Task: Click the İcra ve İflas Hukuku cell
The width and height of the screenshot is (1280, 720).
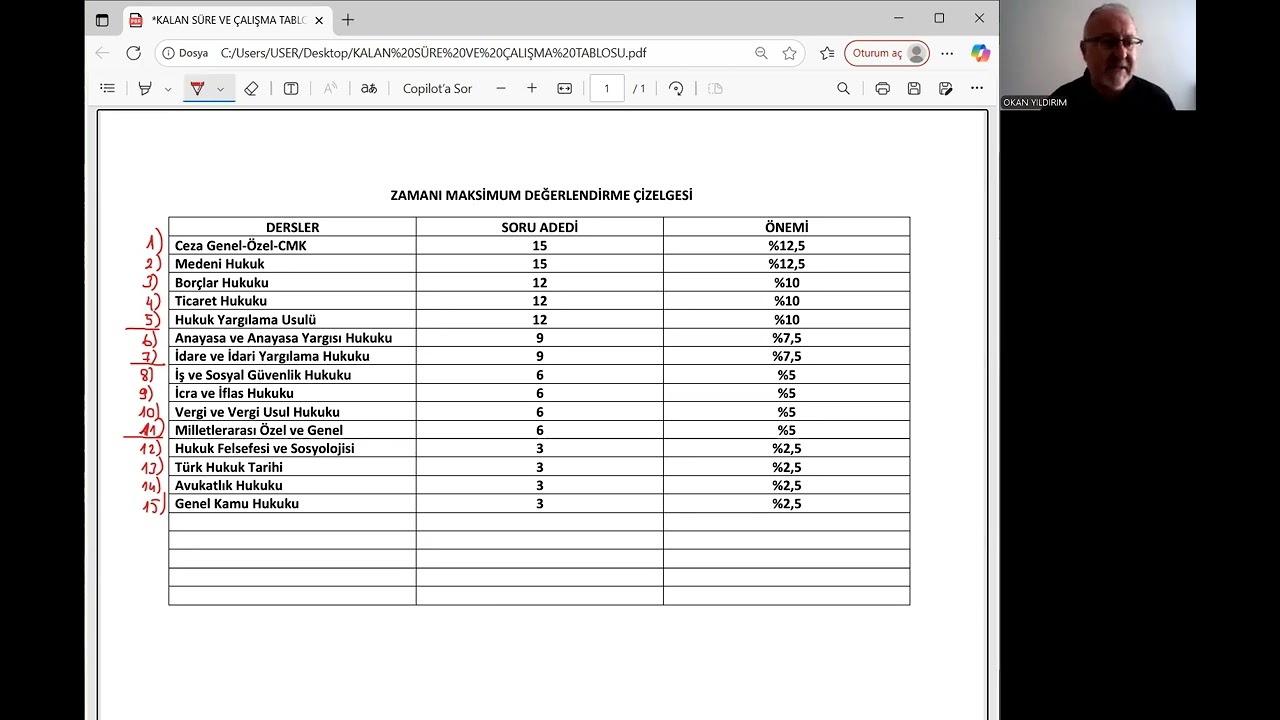Action: (x=292, y=393)
